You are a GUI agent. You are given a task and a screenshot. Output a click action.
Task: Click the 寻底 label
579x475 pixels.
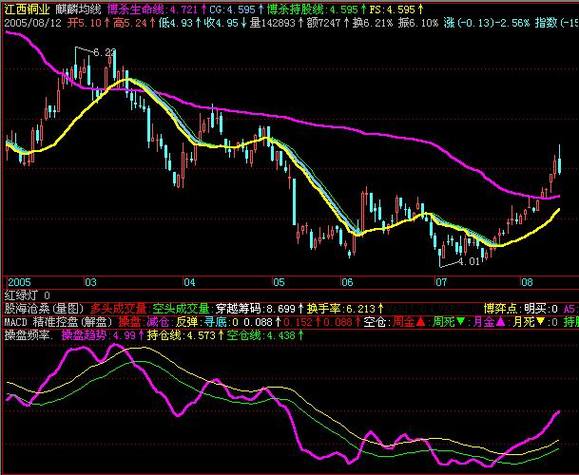(215, 322)
